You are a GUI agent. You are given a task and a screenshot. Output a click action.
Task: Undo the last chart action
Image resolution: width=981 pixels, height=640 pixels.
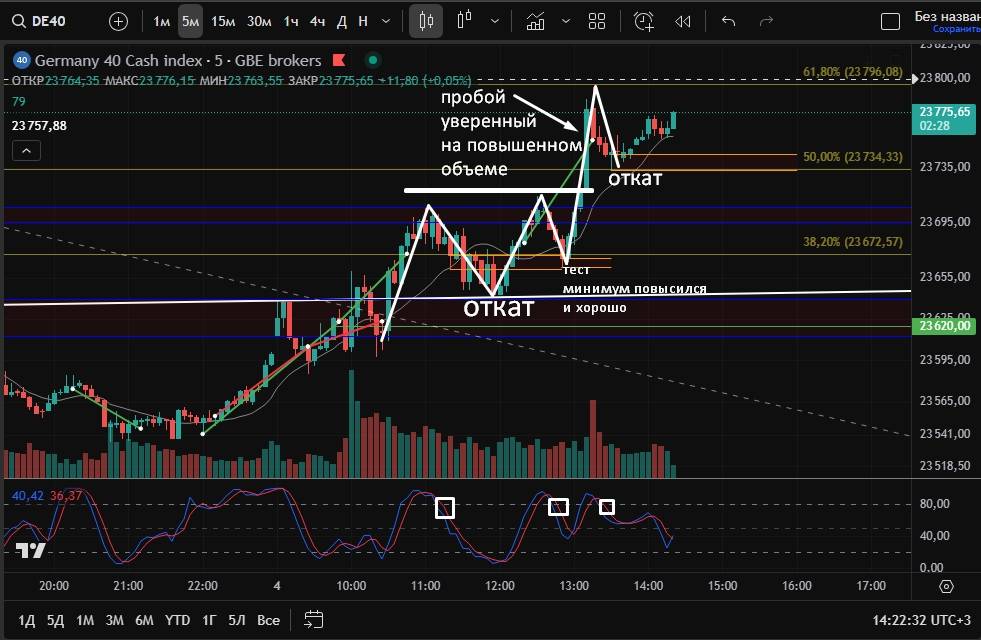728,21
